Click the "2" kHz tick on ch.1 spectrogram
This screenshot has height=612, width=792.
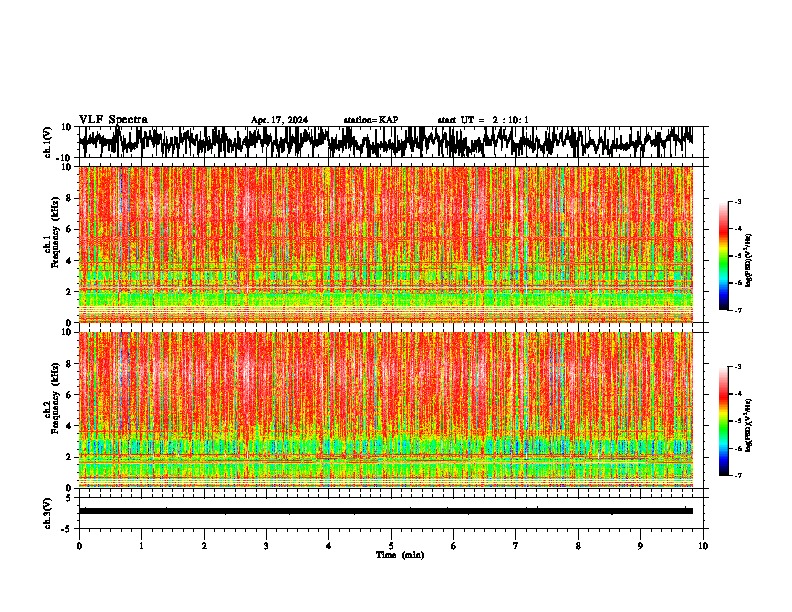[x=70, y=291]
